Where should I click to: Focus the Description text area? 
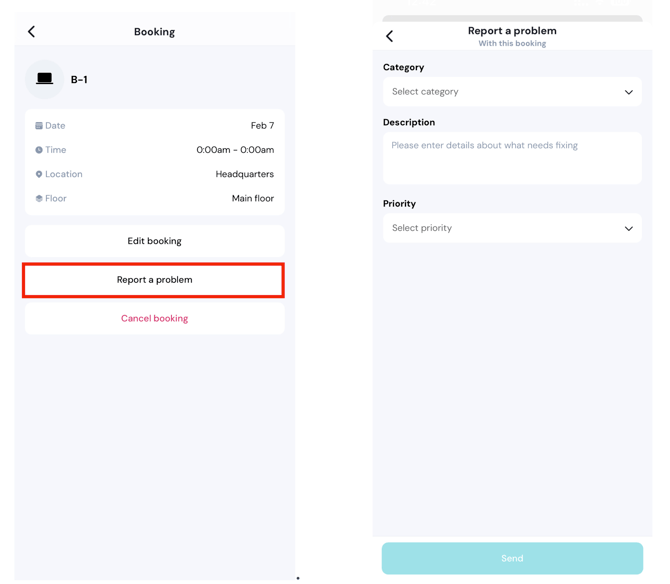(x=512, y=158)
